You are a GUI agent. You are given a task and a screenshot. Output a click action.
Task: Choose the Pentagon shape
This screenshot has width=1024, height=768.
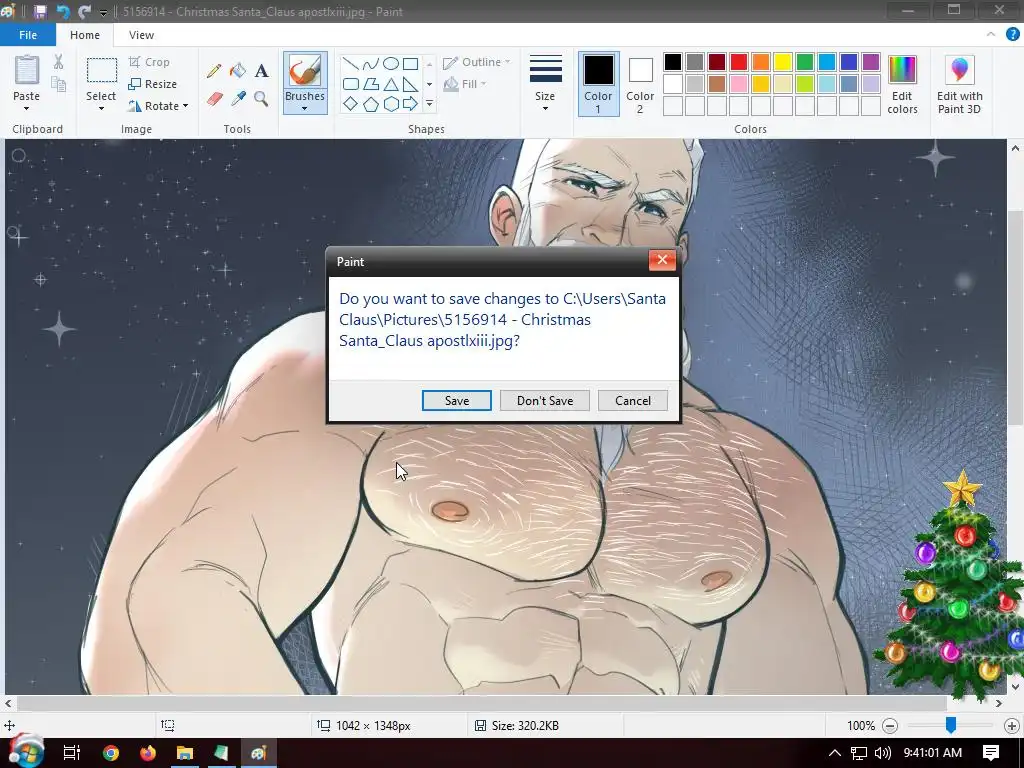[371, 104]
